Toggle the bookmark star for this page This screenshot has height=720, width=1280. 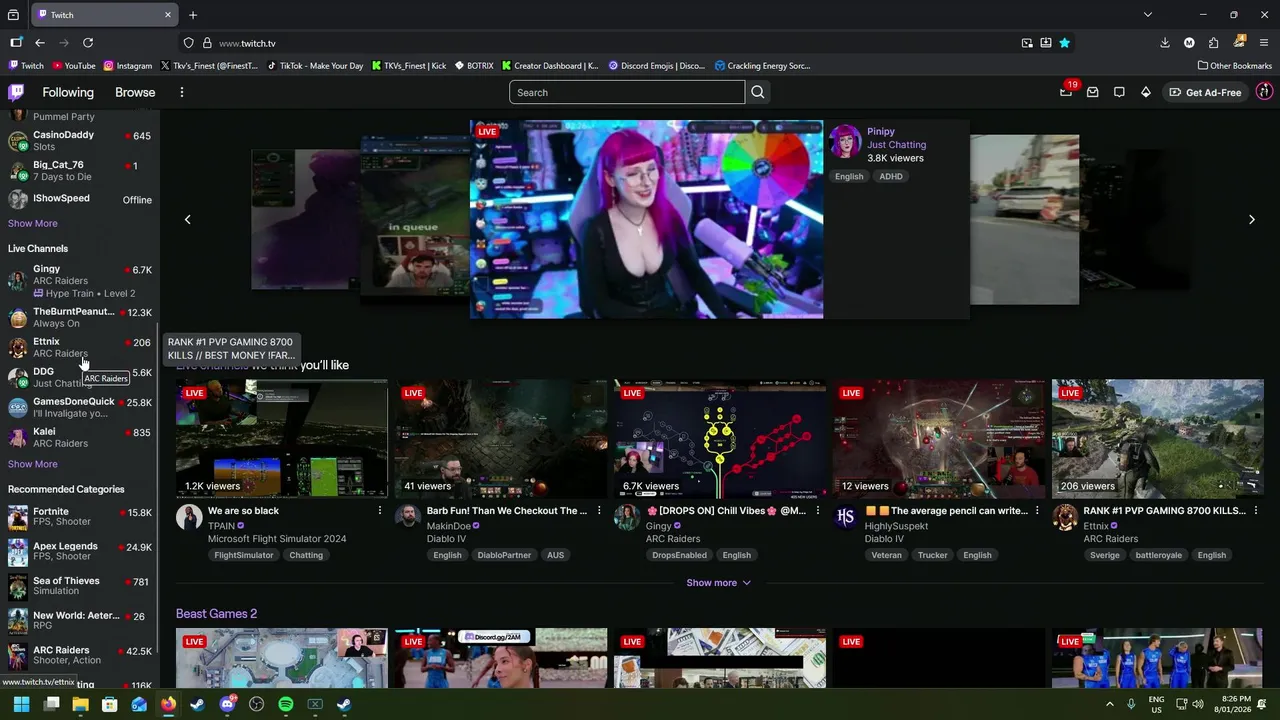[1065, 43]
